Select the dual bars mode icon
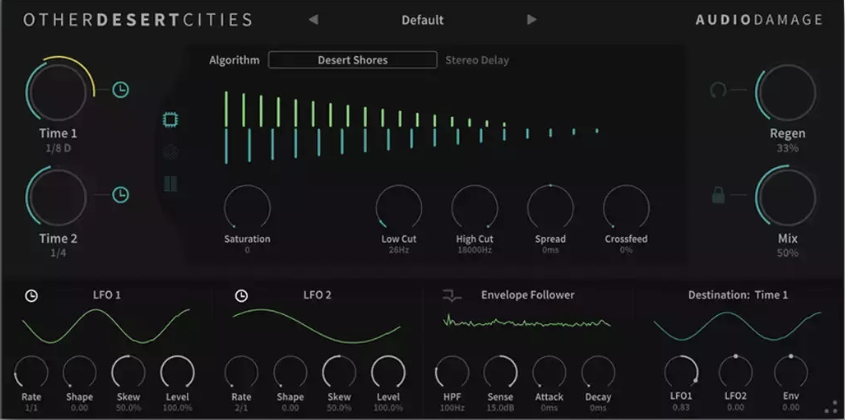This screenshot has width=845, height=420. 170,184
